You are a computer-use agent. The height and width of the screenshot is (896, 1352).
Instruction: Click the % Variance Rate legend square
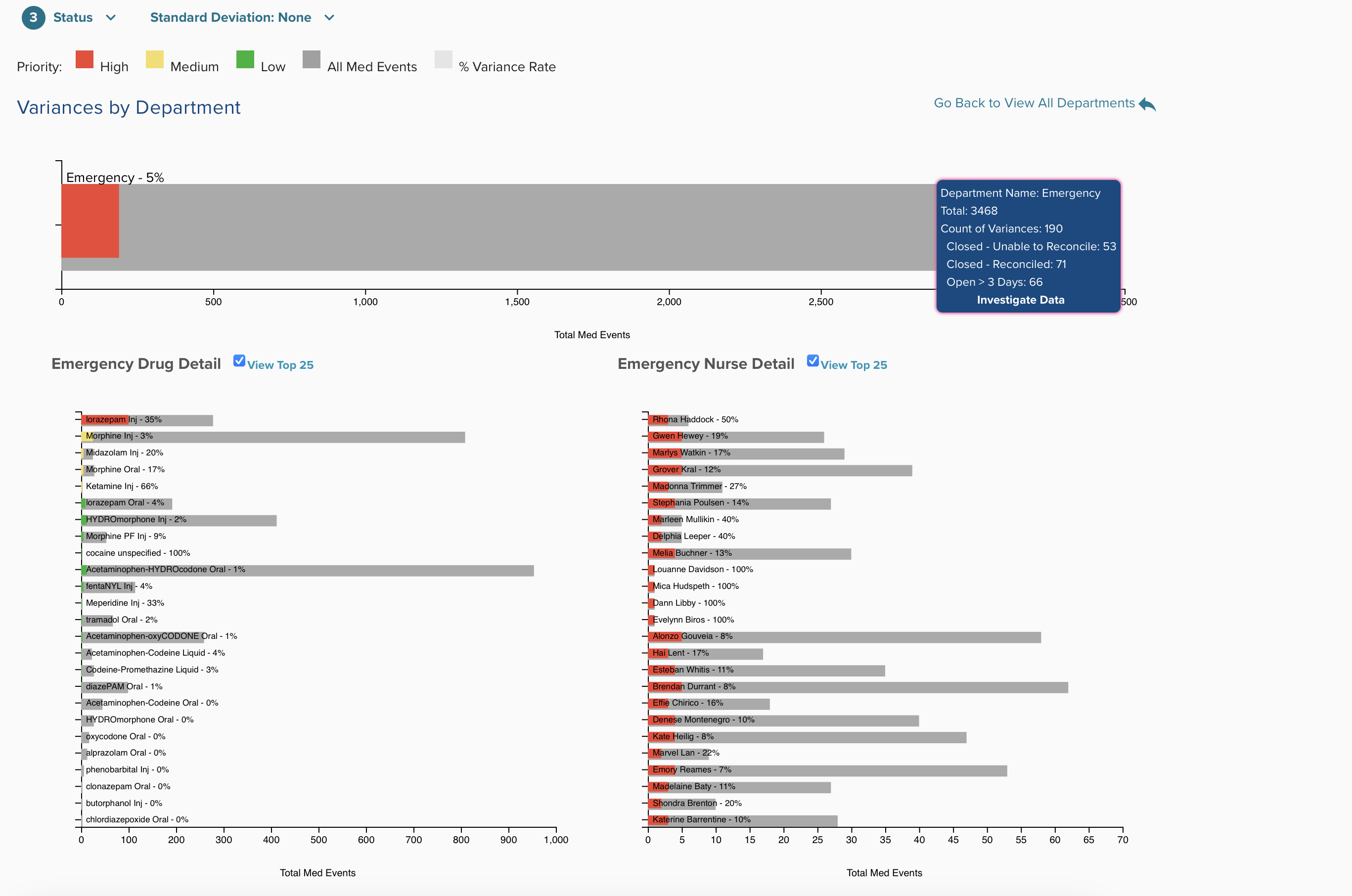pos(443,59)
